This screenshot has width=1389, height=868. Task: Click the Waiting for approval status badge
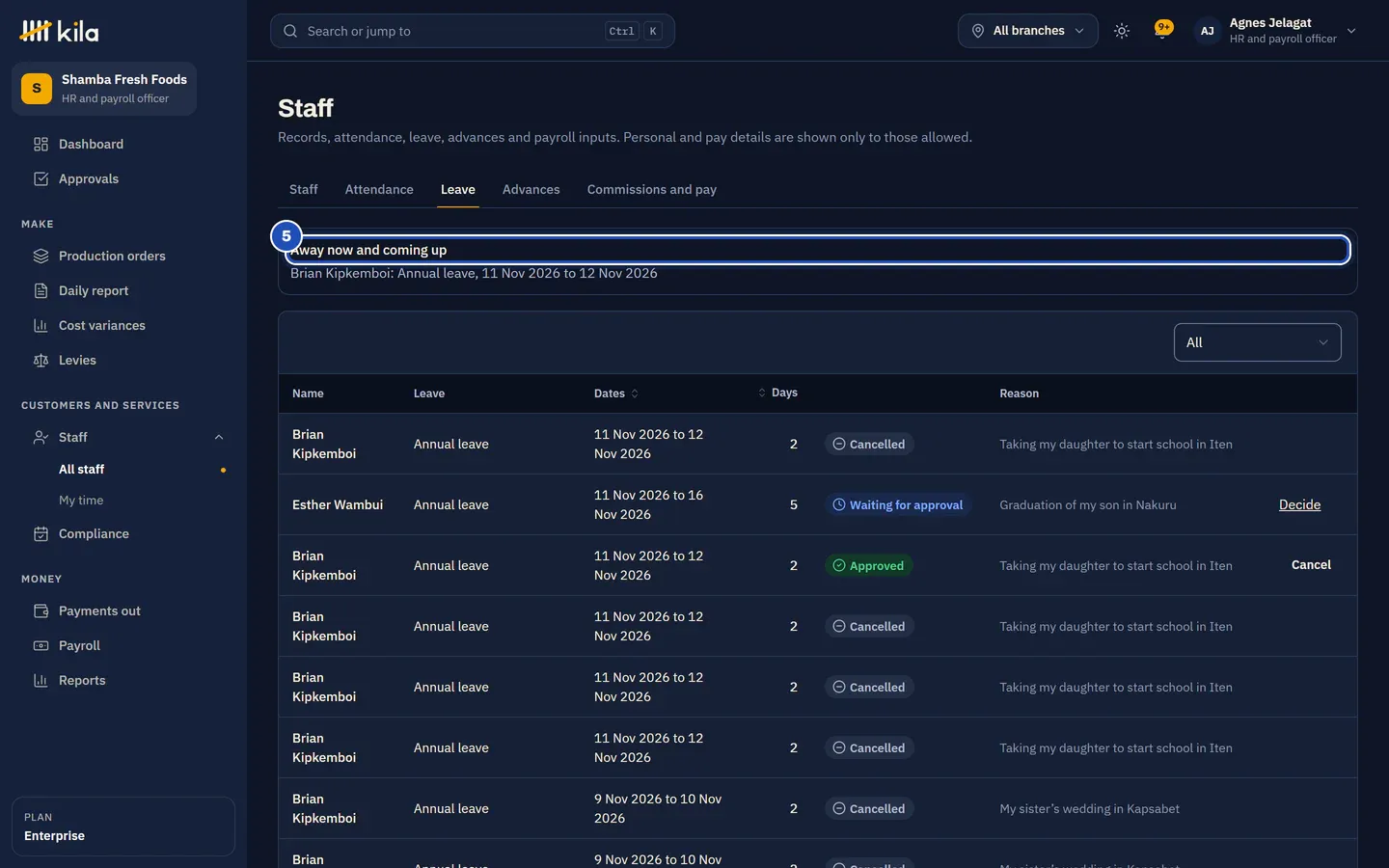click(898, 505)
